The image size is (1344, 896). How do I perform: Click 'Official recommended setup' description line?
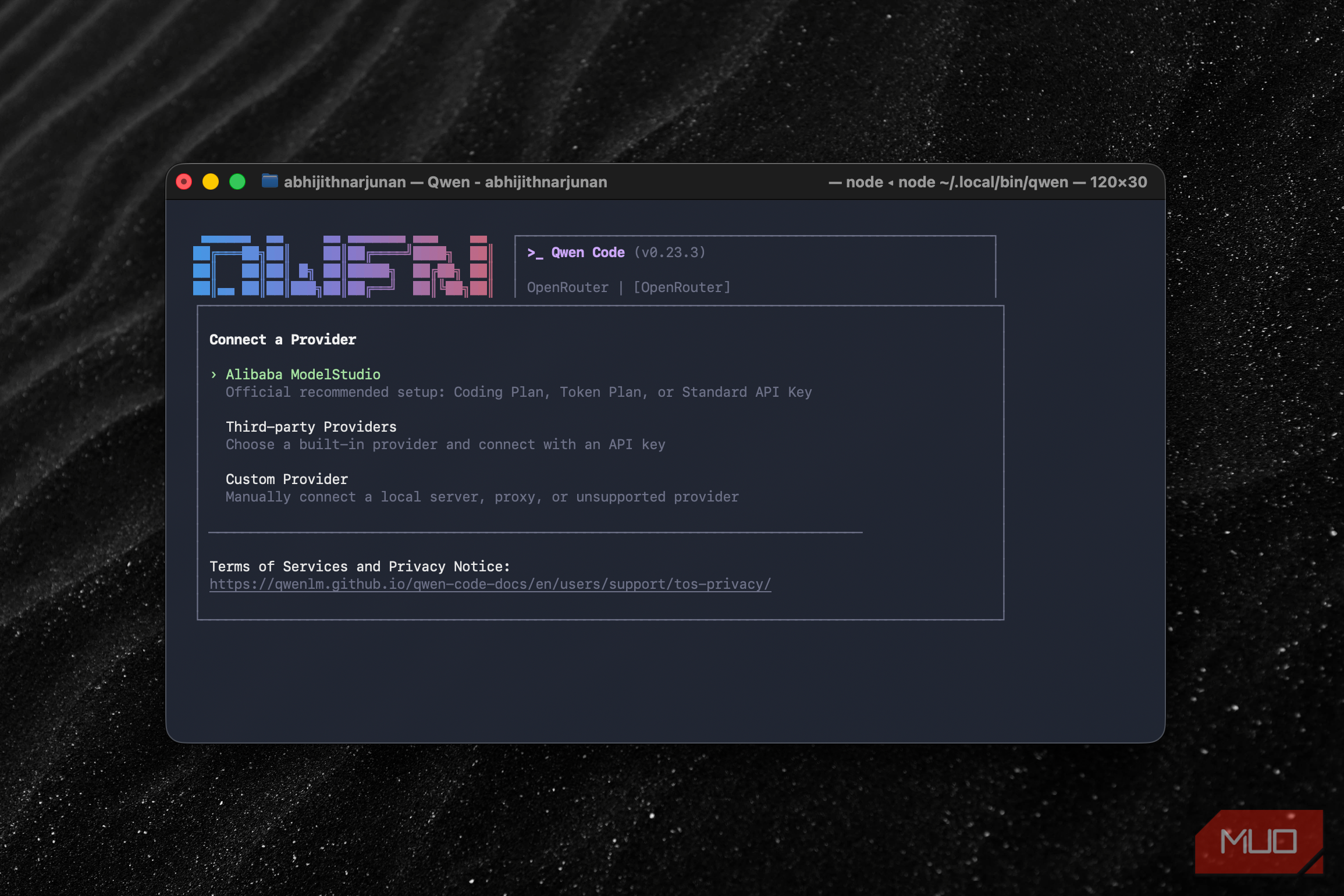[518, 392]
